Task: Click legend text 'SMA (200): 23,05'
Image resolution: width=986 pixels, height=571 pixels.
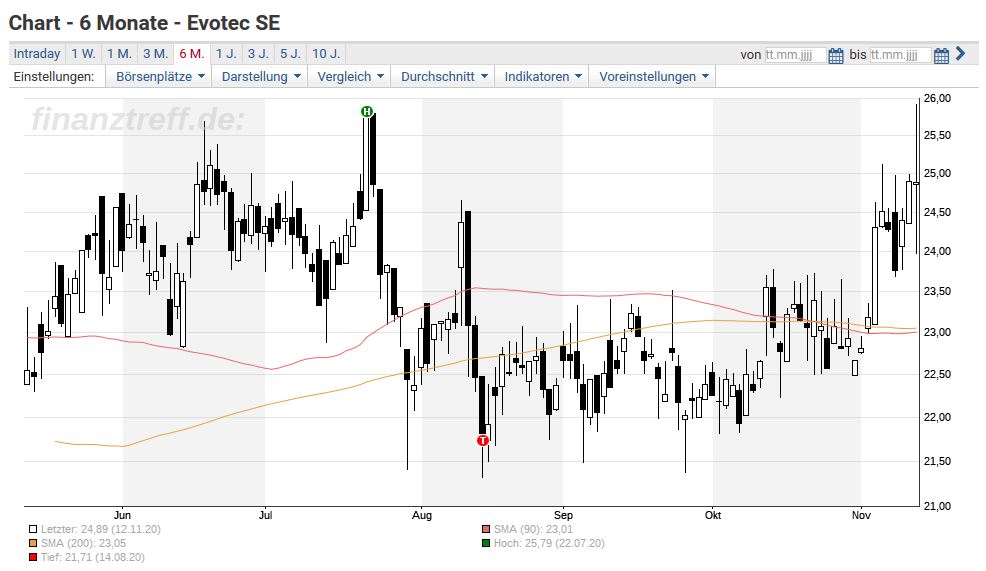Action: pyautogui.click(x=84, y=543)
